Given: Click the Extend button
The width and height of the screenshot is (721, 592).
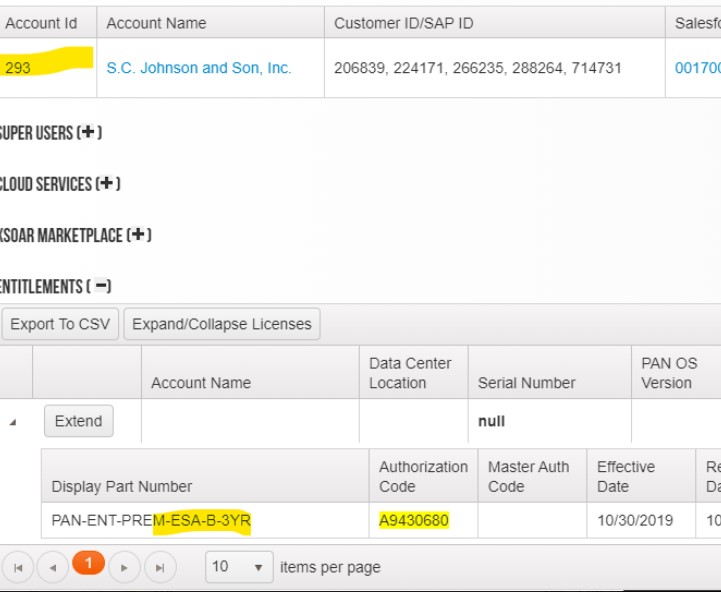Looking at the screenshot, I should point(78,421).
